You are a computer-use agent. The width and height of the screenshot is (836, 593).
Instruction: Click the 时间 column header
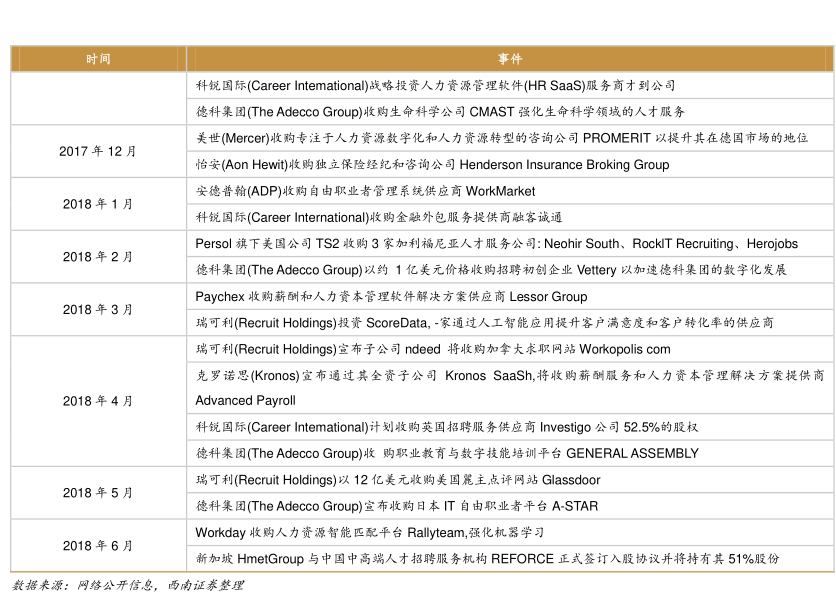(x=98, y=59)
